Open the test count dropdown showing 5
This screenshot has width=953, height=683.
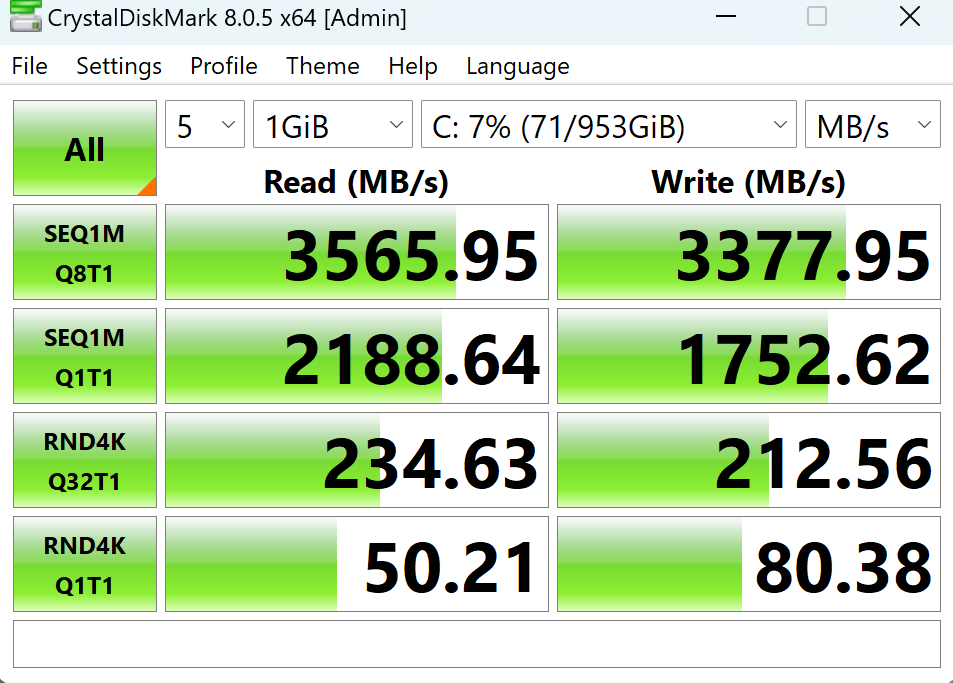pyautogui.click(x=205, y=124)
